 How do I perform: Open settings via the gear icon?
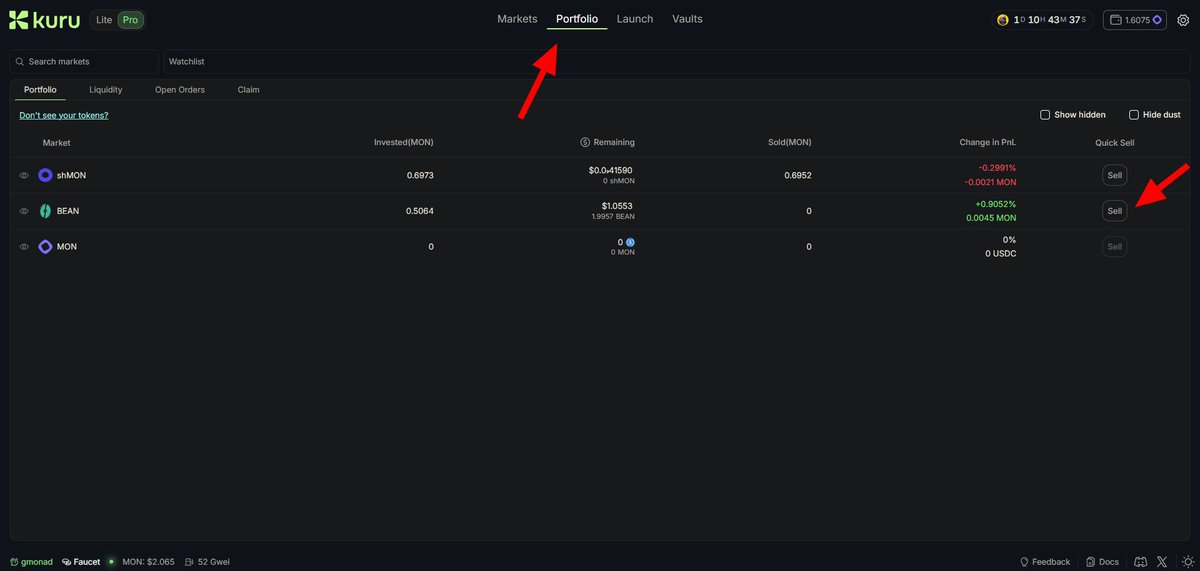(1183, 20)
